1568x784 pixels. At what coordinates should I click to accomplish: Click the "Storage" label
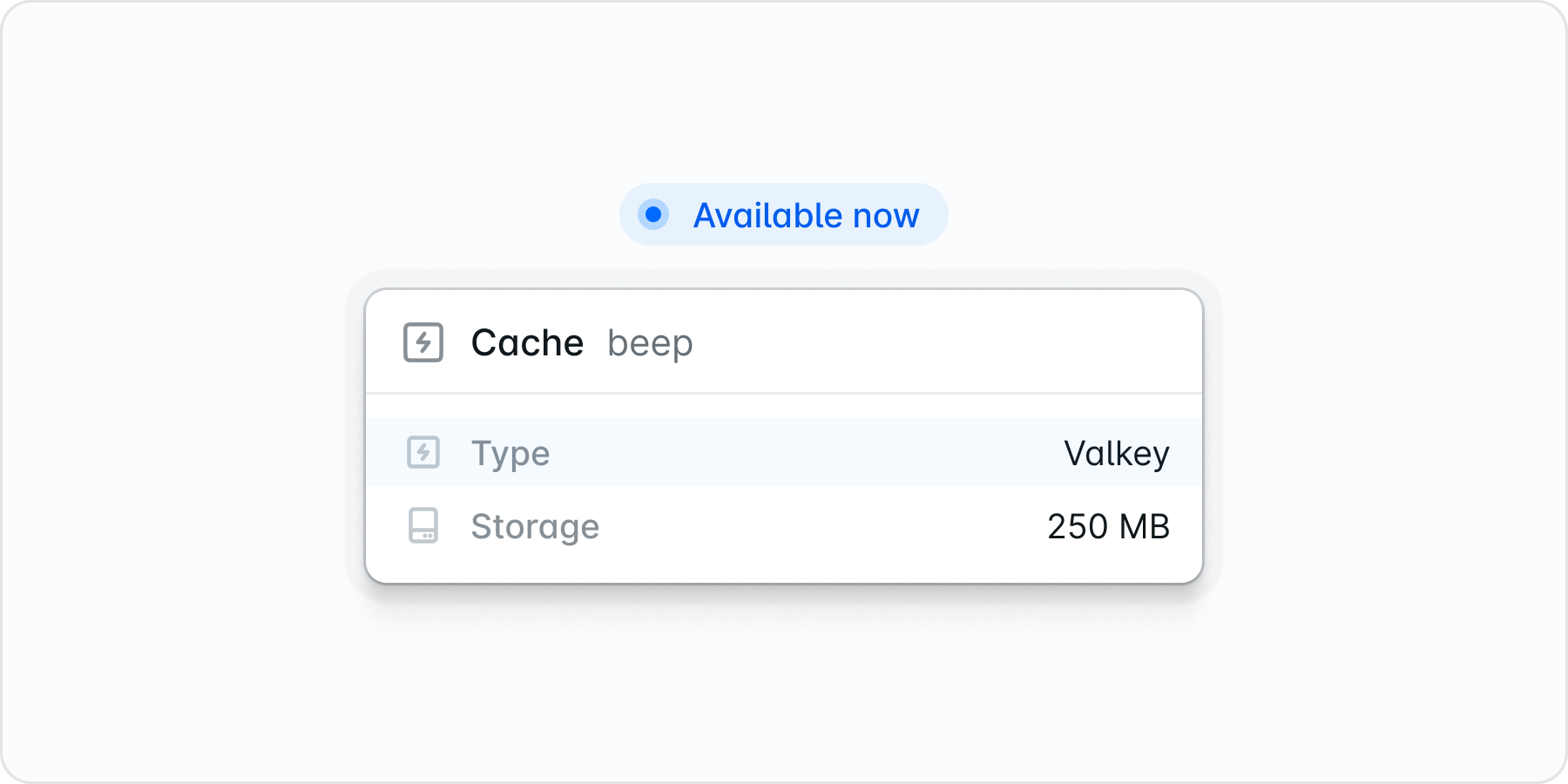535,526
